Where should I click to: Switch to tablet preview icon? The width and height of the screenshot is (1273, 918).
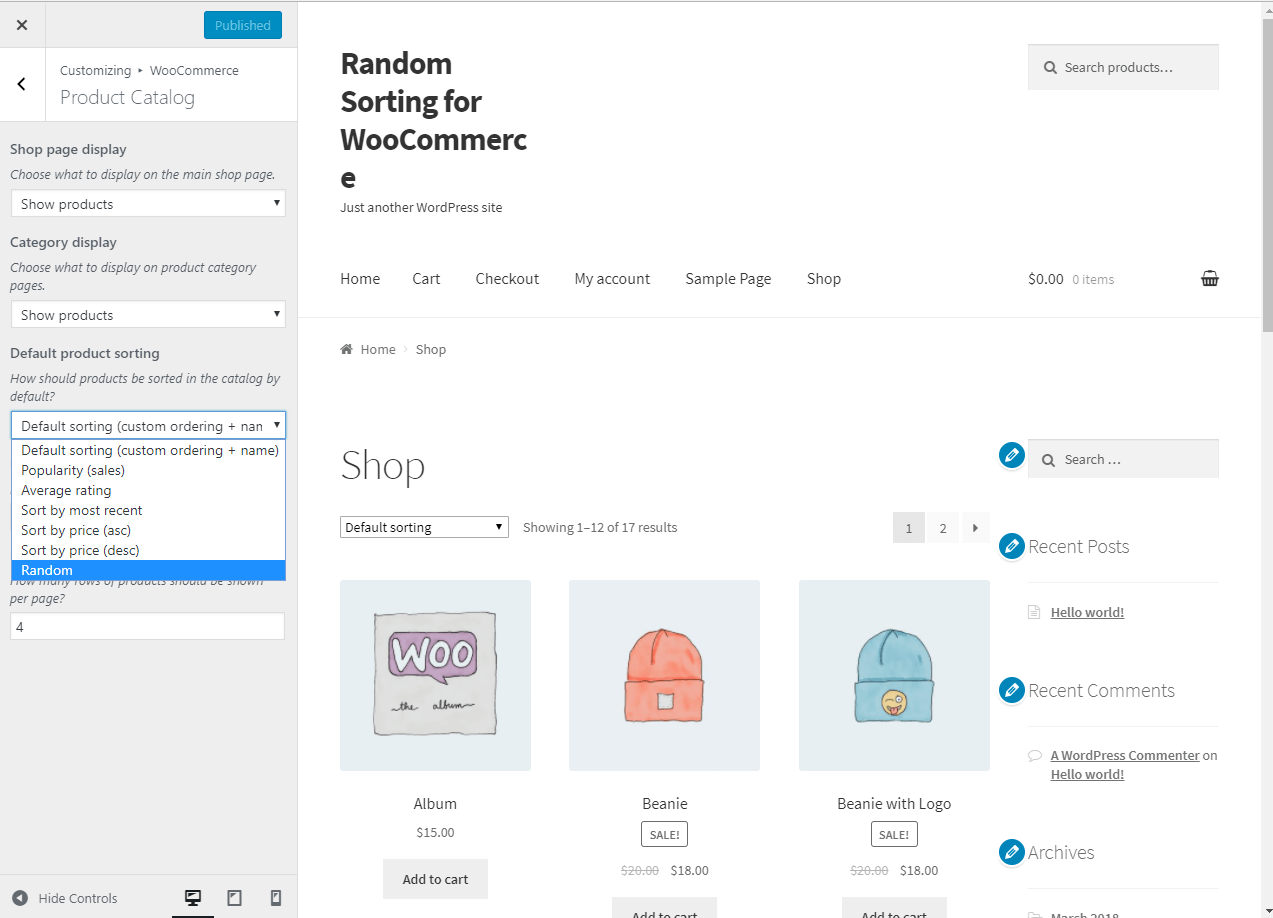[x=235, y=898]
